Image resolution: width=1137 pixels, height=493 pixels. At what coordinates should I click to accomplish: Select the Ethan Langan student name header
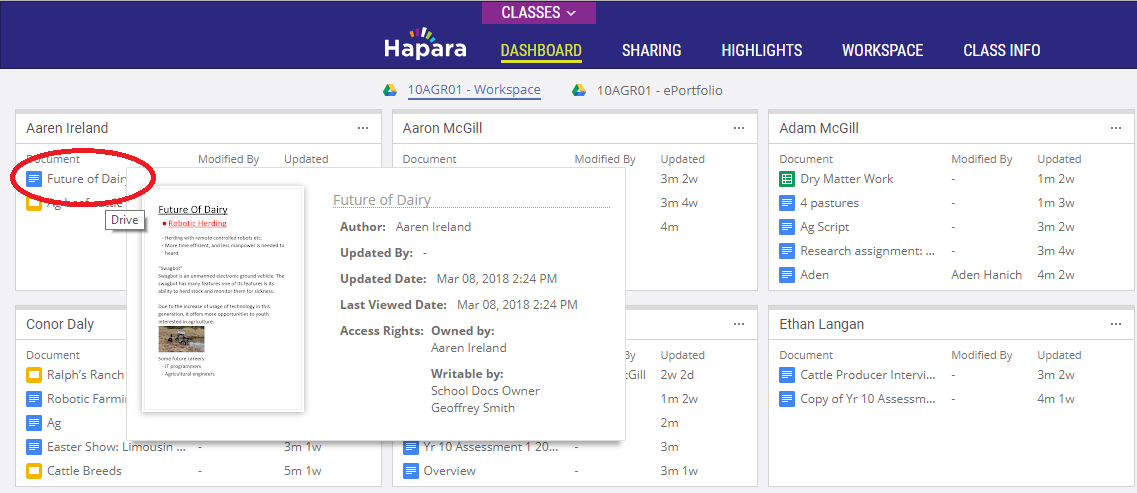coord(822,323)
